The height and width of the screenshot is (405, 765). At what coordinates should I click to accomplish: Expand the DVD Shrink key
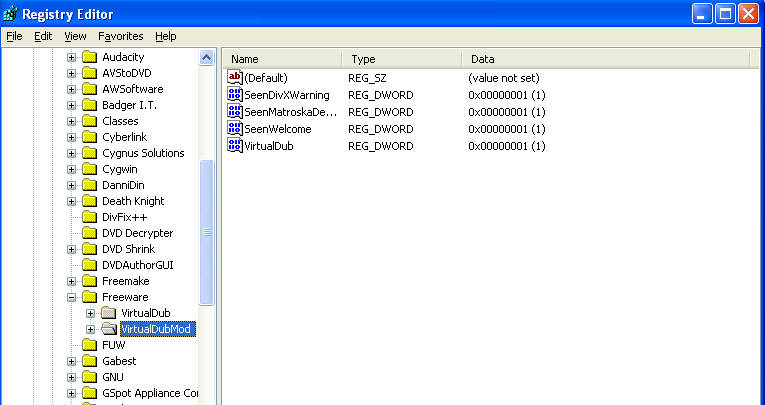coord(72,249)
